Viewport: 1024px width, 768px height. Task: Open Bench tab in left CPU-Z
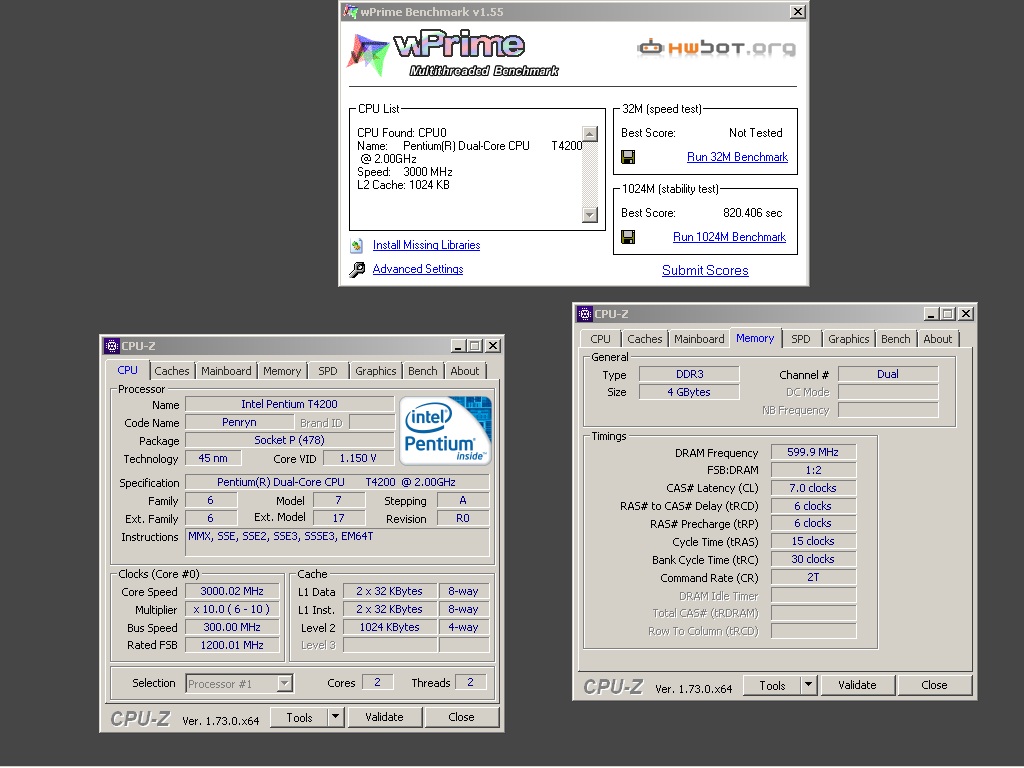click(423, 371)
